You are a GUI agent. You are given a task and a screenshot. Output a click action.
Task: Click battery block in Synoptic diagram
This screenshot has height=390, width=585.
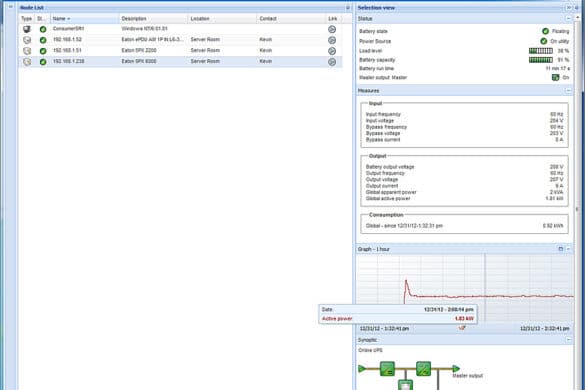click(405, 385)
